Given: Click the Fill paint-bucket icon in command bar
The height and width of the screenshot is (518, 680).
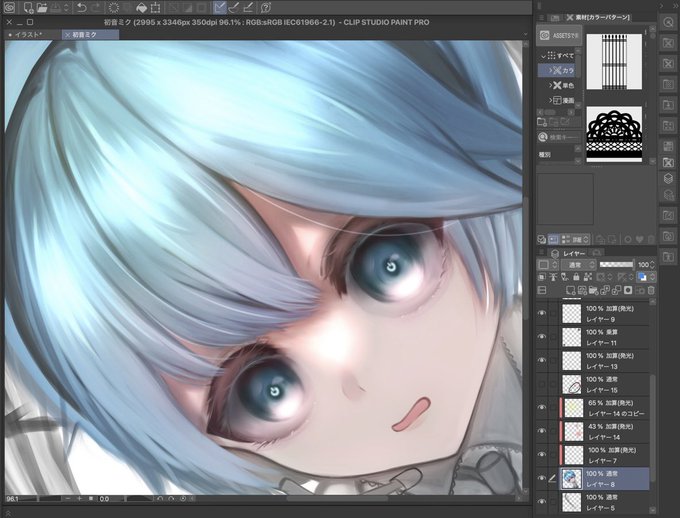Looking at the screenshot, I should pos(141,7).
